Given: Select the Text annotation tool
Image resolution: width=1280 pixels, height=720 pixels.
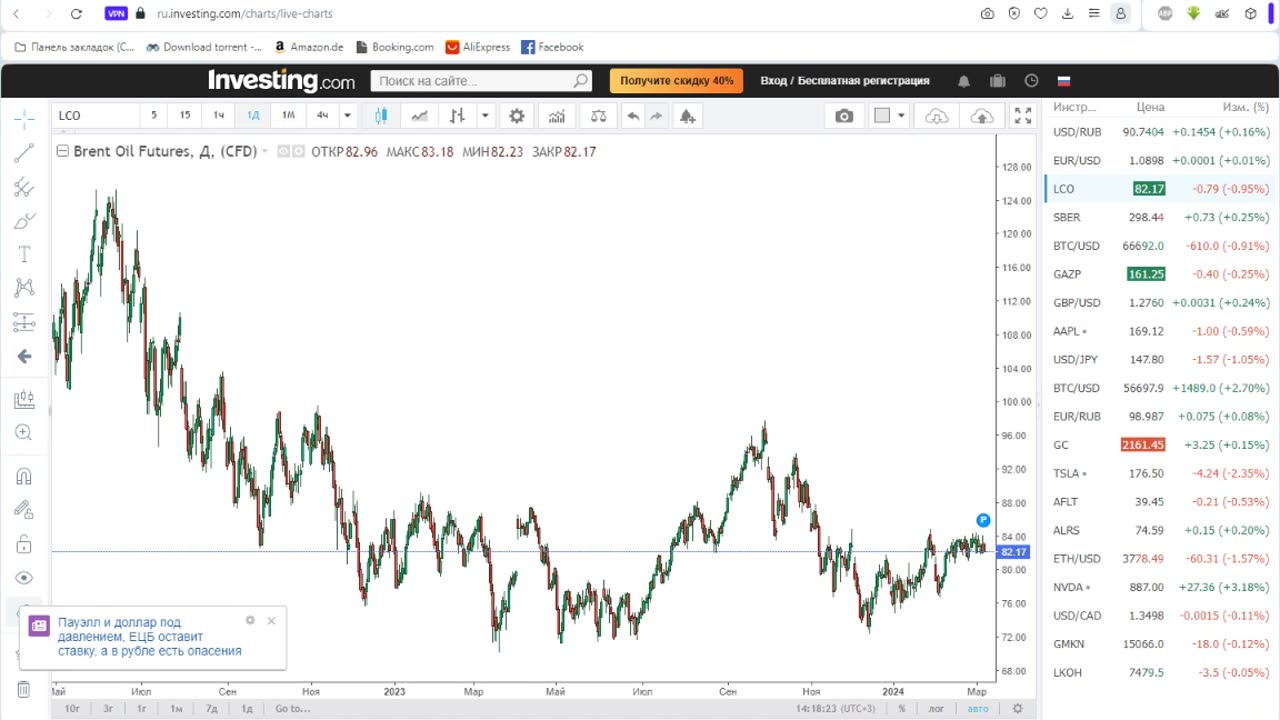Looking at the screenshot, I should coord(24,255).
